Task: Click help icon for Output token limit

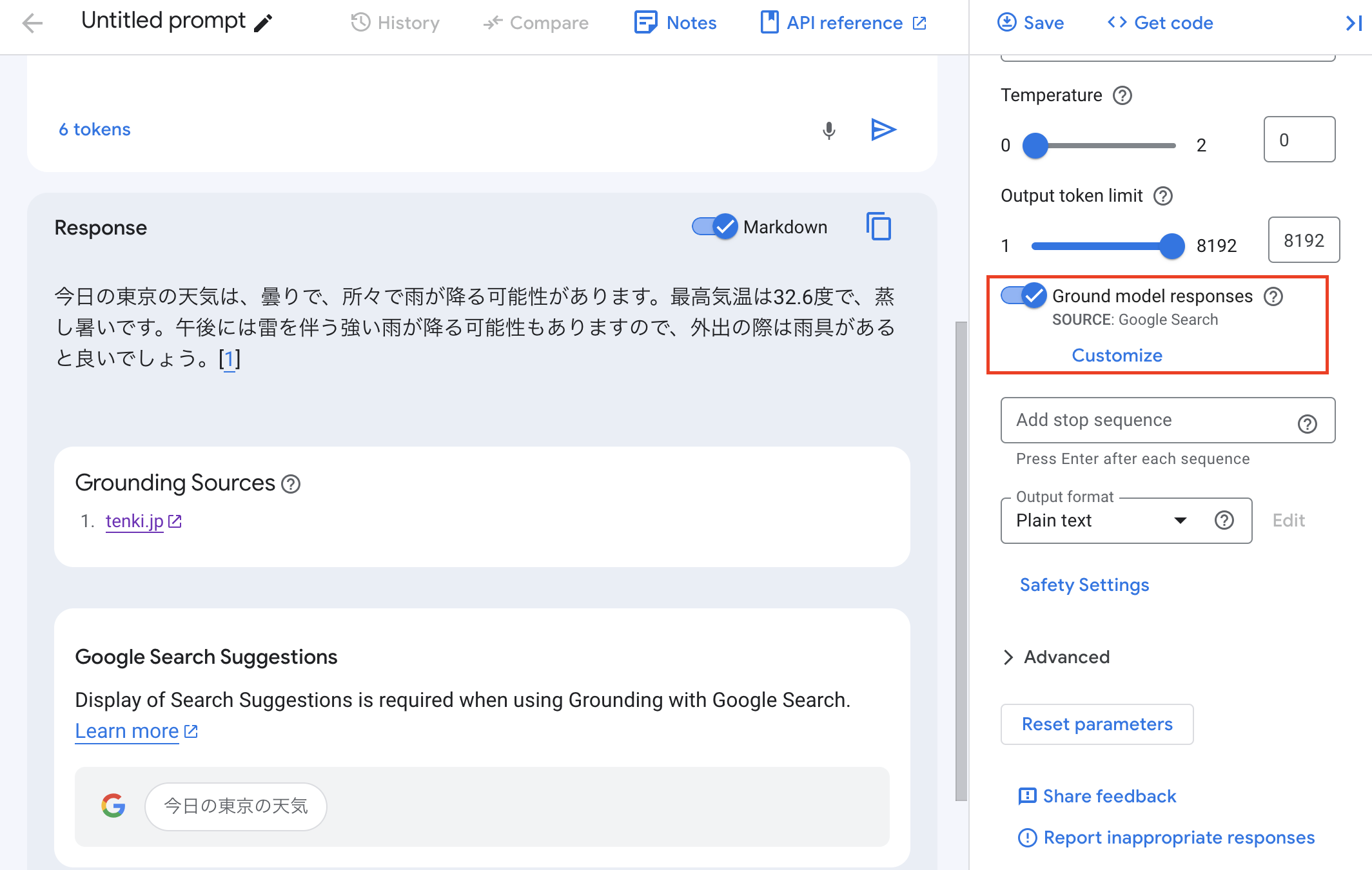Action: [x=1162, y=196]
